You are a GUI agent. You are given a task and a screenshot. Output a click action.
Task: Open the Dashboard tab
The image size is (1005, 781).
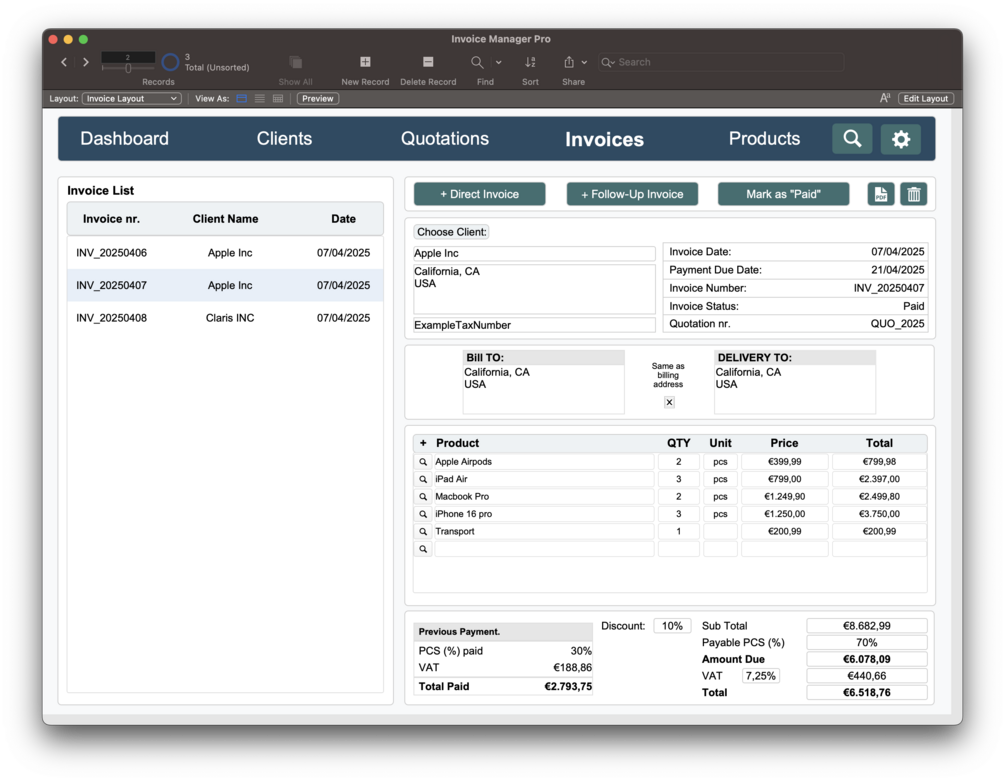coord(124,138)
